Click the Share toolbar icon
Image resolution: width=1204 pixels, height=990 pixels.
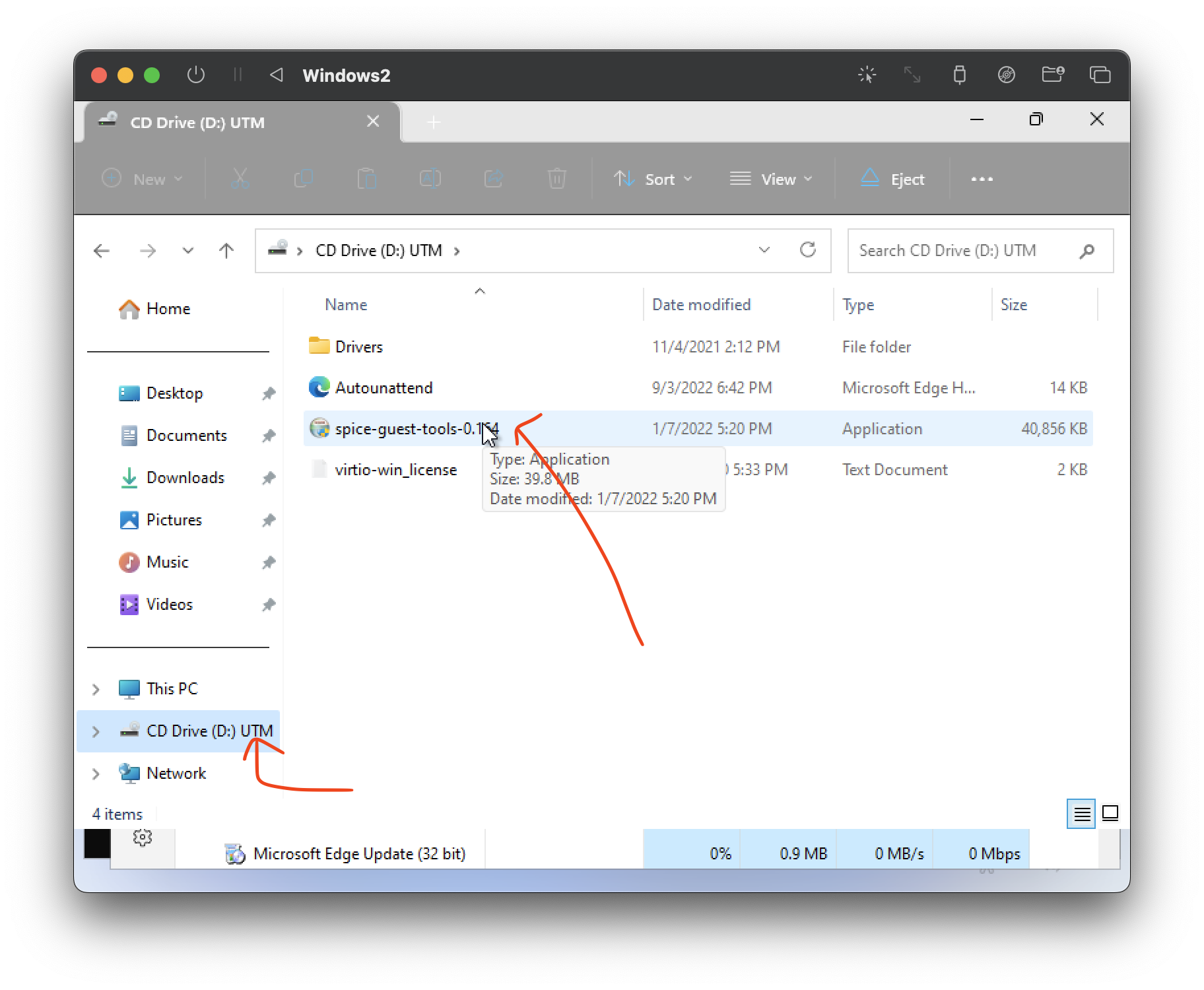click(x=493, y=179)
